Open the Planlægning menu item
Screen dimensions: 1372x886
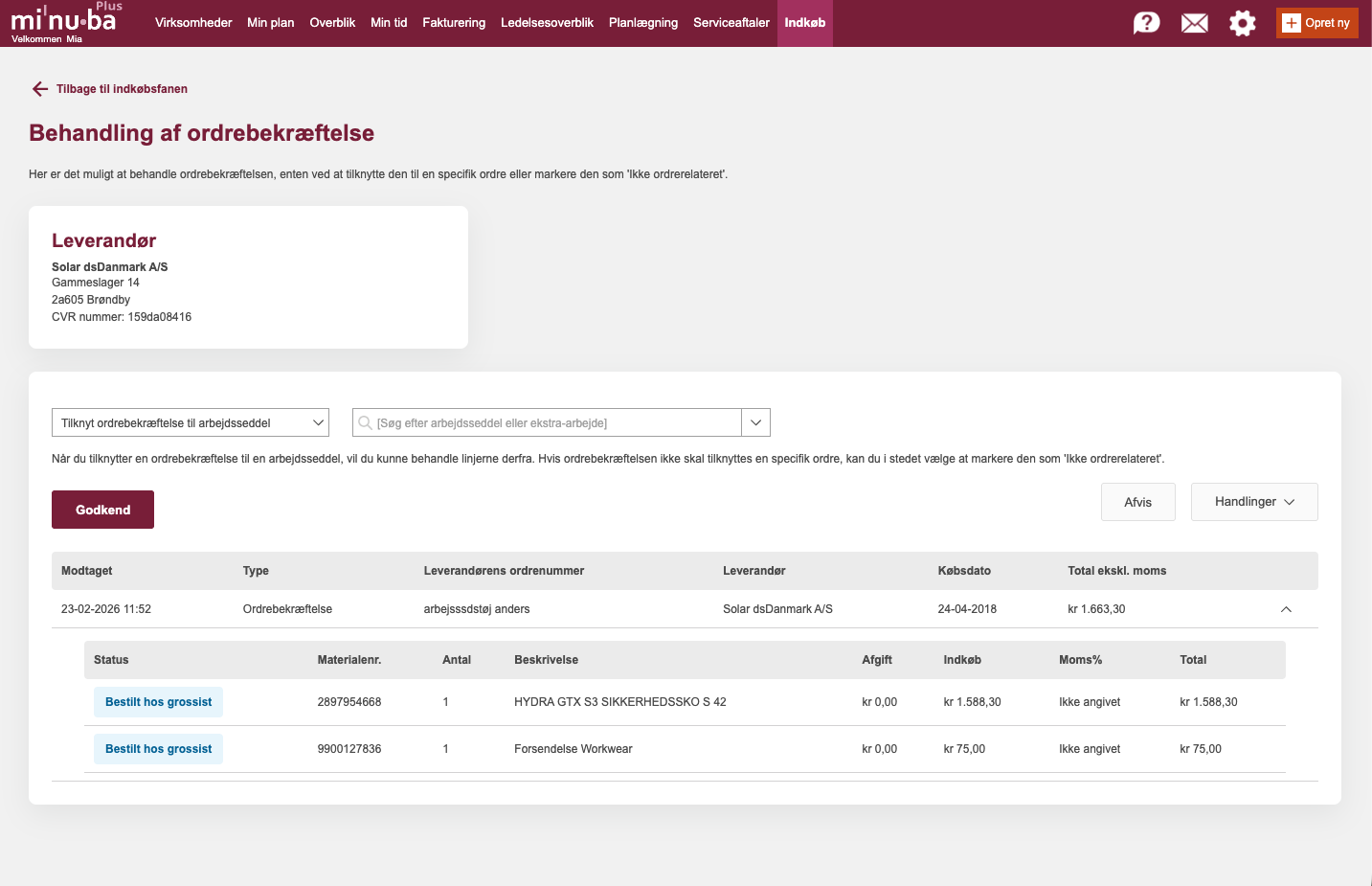pos(642,23)
